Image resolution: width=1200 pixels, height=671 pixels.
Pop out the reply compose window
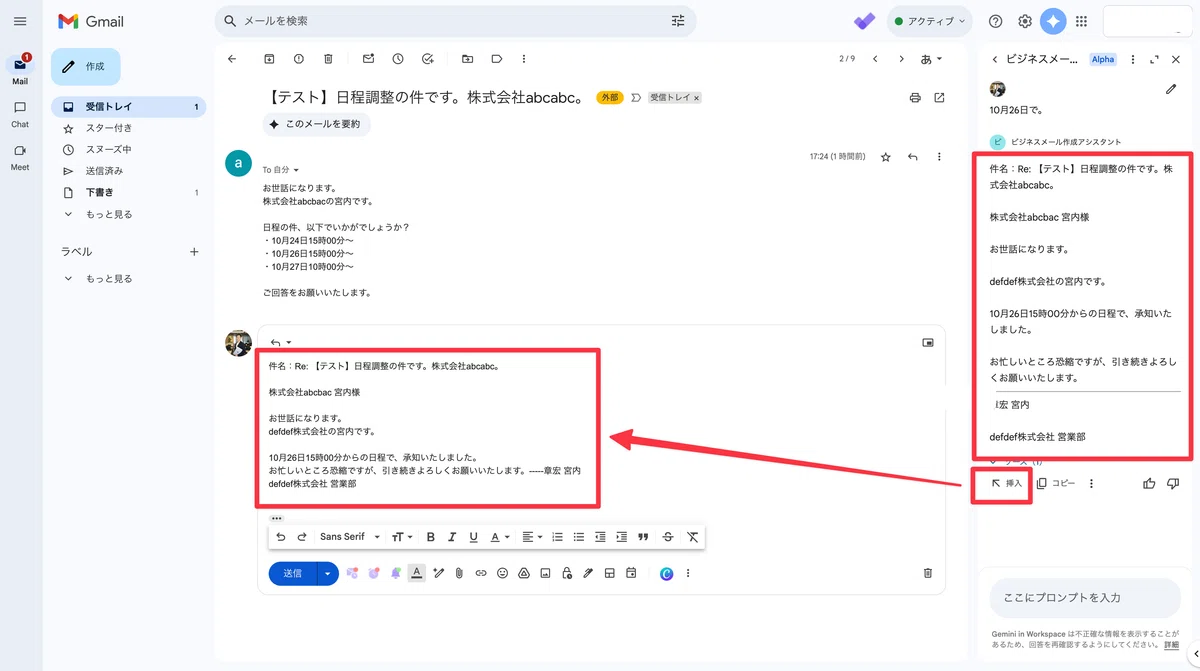click(928, 342)
